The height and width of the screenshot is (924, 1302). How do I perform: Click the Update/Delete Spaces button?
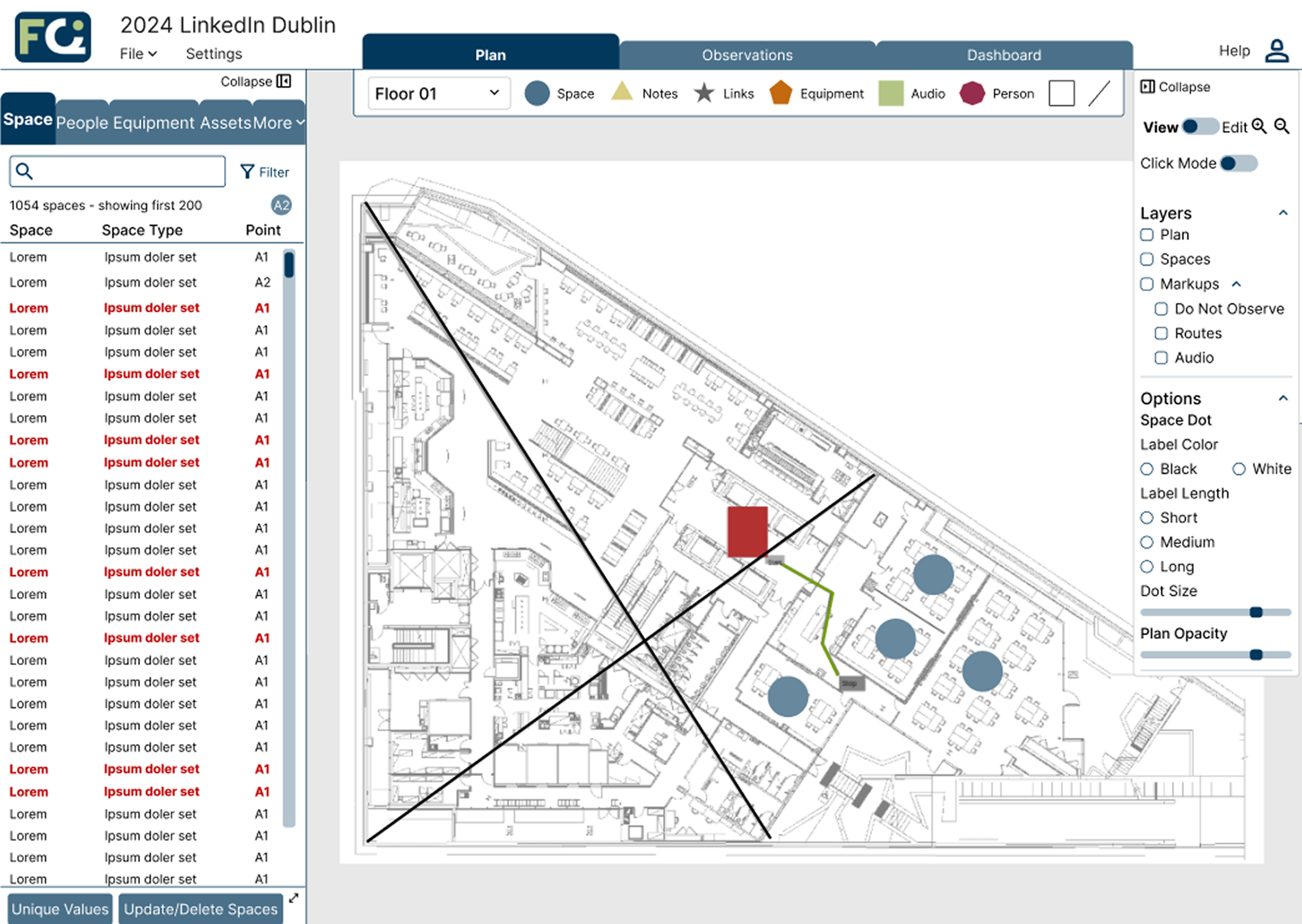click(x=201, y=908)
